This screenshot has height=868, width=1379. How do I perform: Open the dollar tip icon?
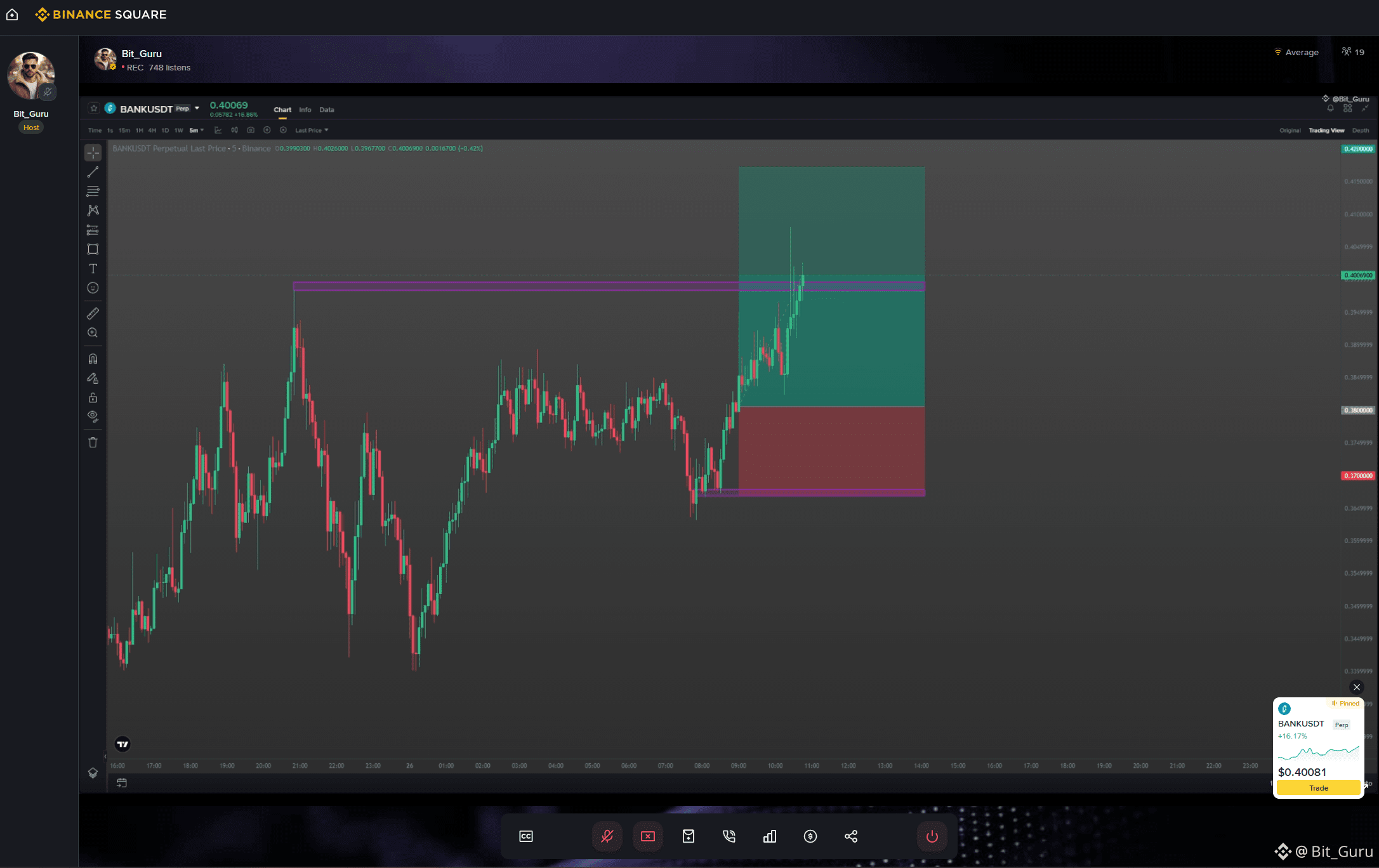pyautogui.click(x=810, y=836)
